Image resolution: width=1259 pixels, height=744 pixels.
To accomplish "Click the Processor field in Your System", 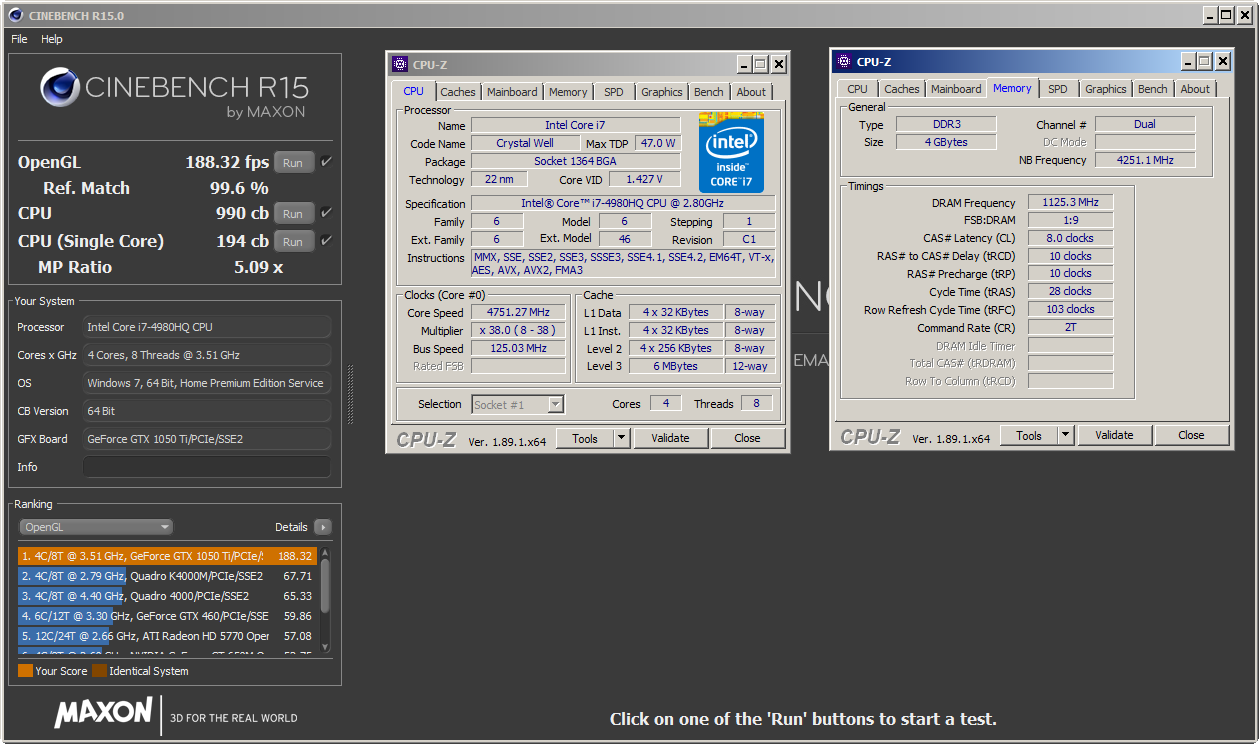I will pyautogui.click(x=206, y=327).
